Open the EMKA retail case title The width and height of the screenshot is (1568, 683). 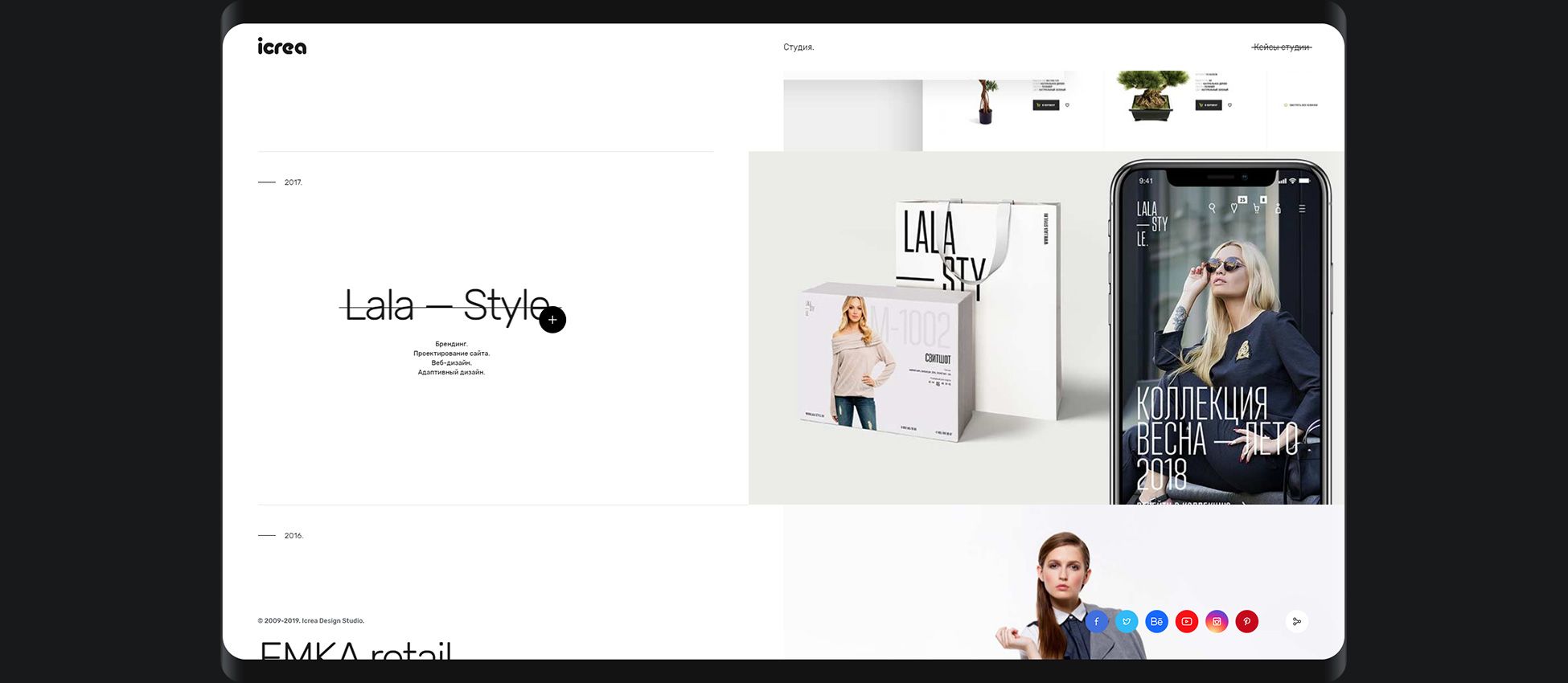355,649
